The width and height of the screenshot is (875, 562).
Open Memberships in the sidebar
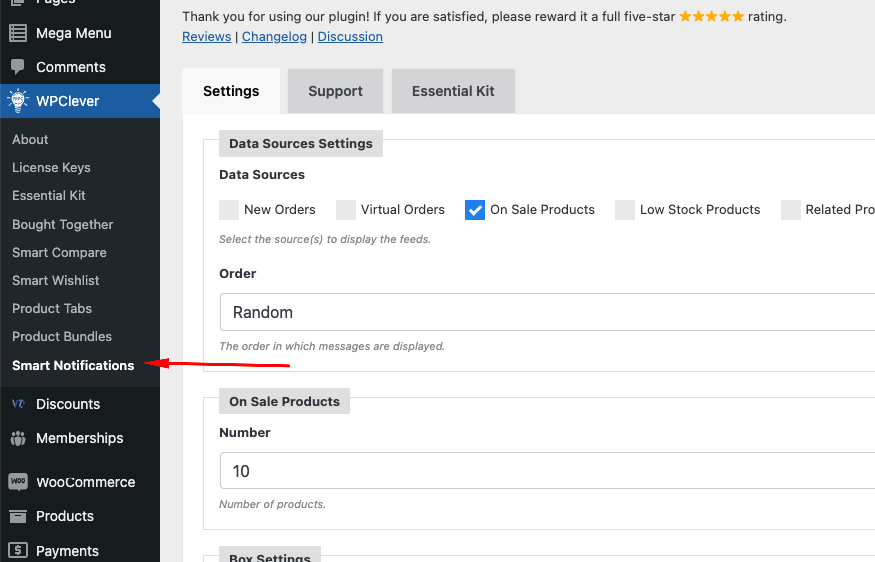point(80,439)
